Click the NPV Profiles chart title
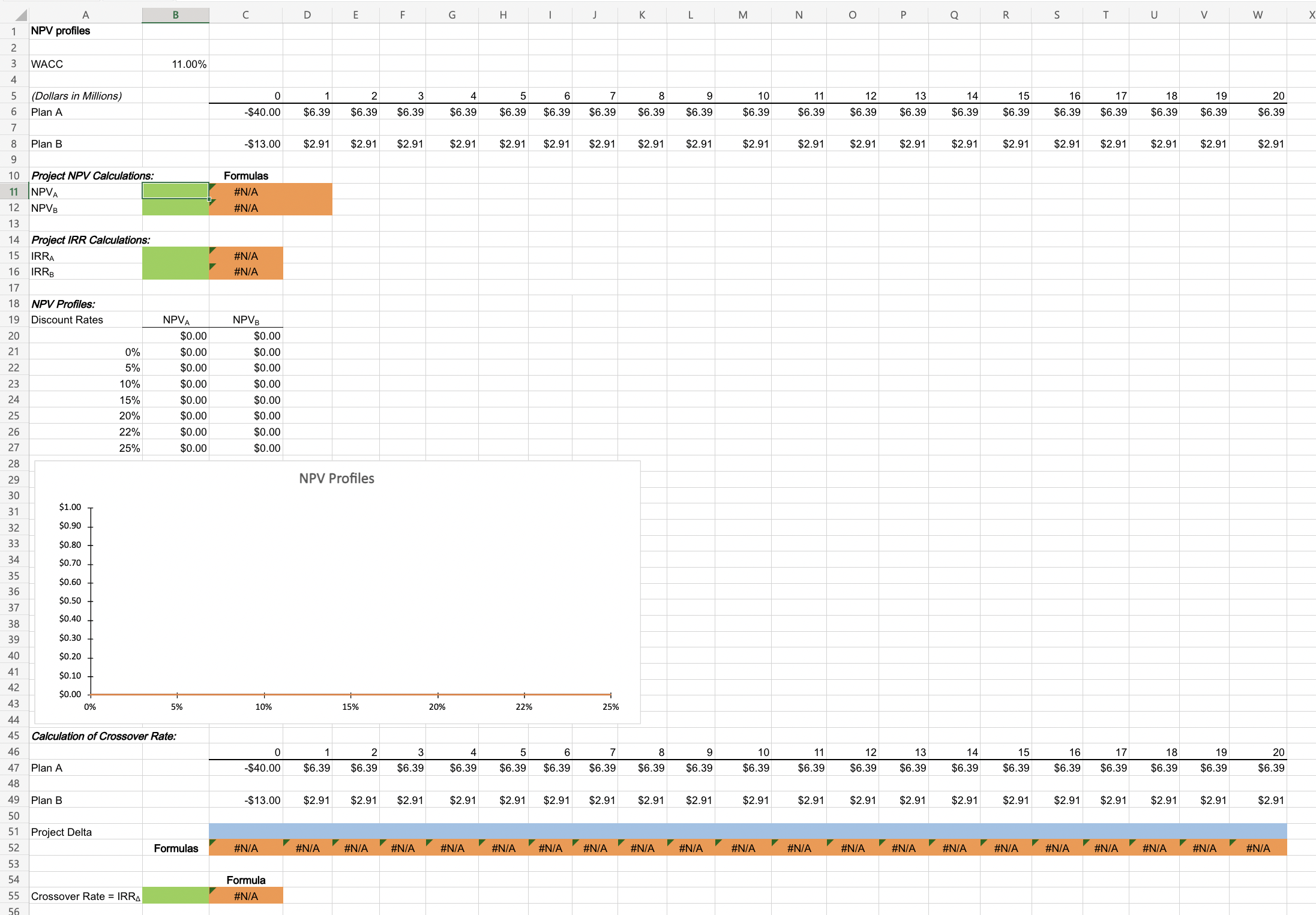 click(x=336, y=478)
